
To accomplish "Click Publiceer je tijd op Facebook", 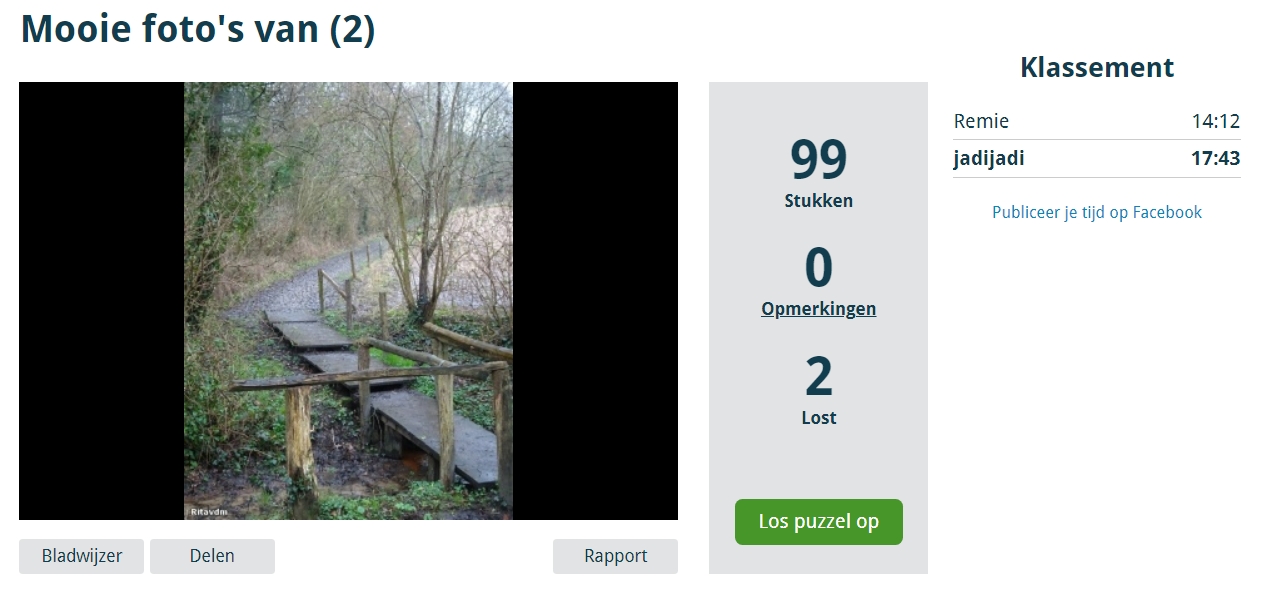I will (x=1097, y=212).
